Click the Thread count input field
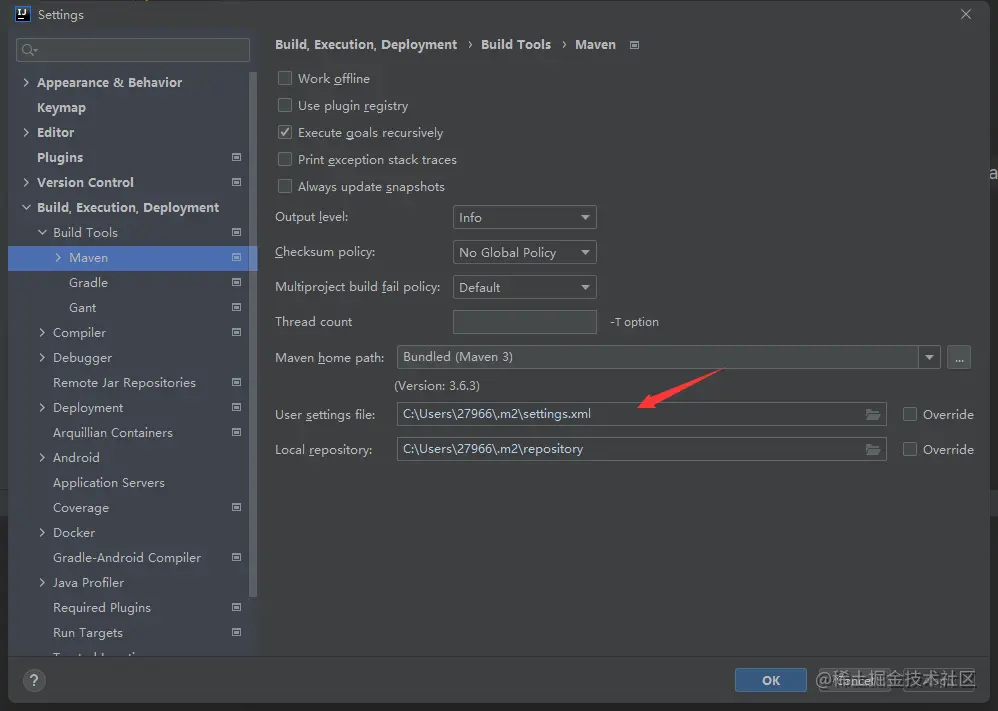Screen dimensions: 998x711 click(x=524, y=322)
